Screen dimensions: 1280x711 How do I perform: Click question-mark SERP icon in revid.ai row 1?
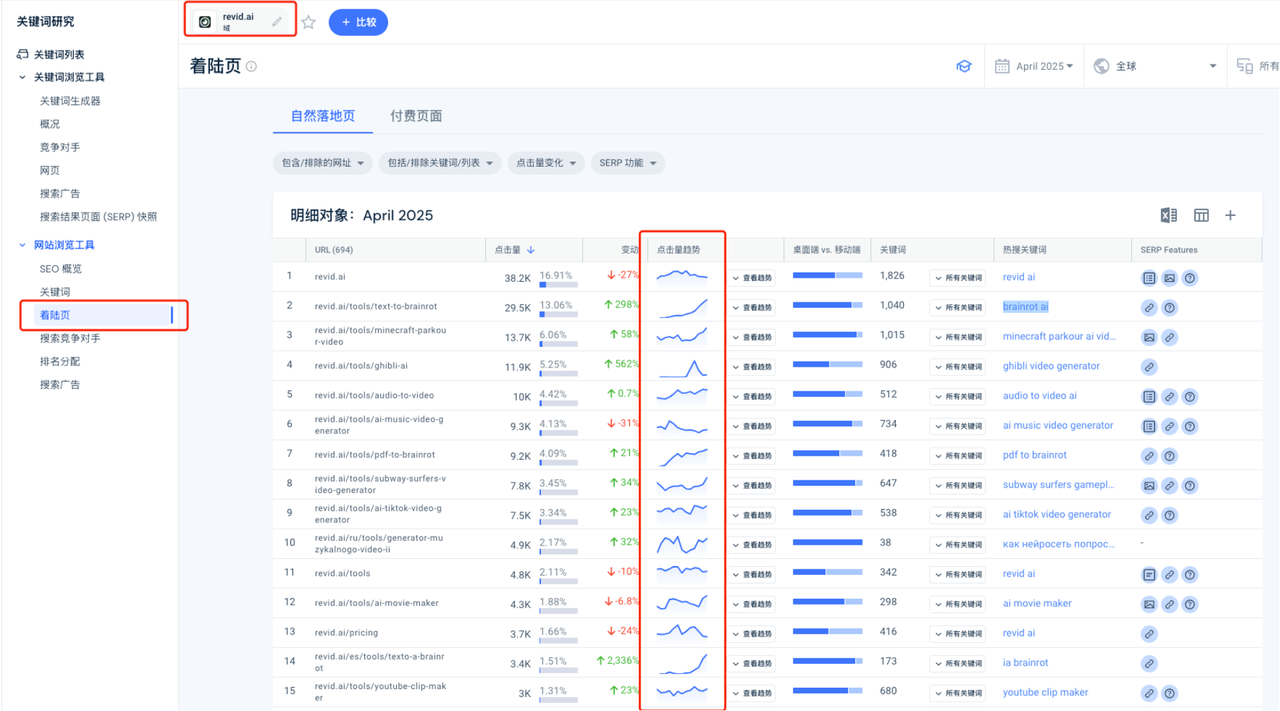tap(1190, 278)
